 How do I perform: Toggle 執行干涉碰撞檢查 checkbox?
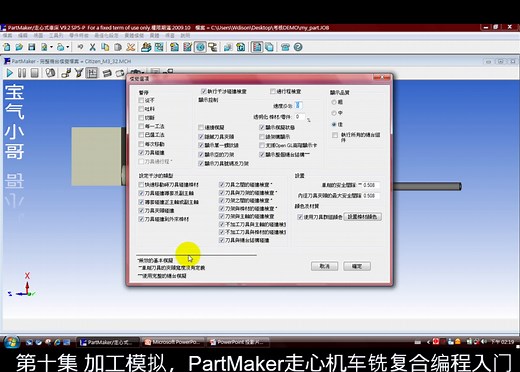pyautogui.click(x=204, y=91)
